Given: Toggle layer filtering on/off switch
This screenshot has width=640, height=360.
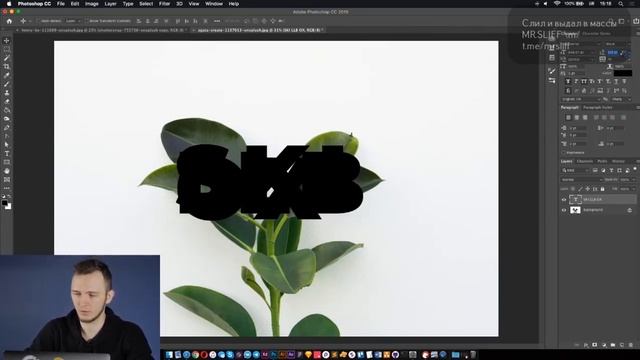Looking at the screenshot, I should coord(635,169).
